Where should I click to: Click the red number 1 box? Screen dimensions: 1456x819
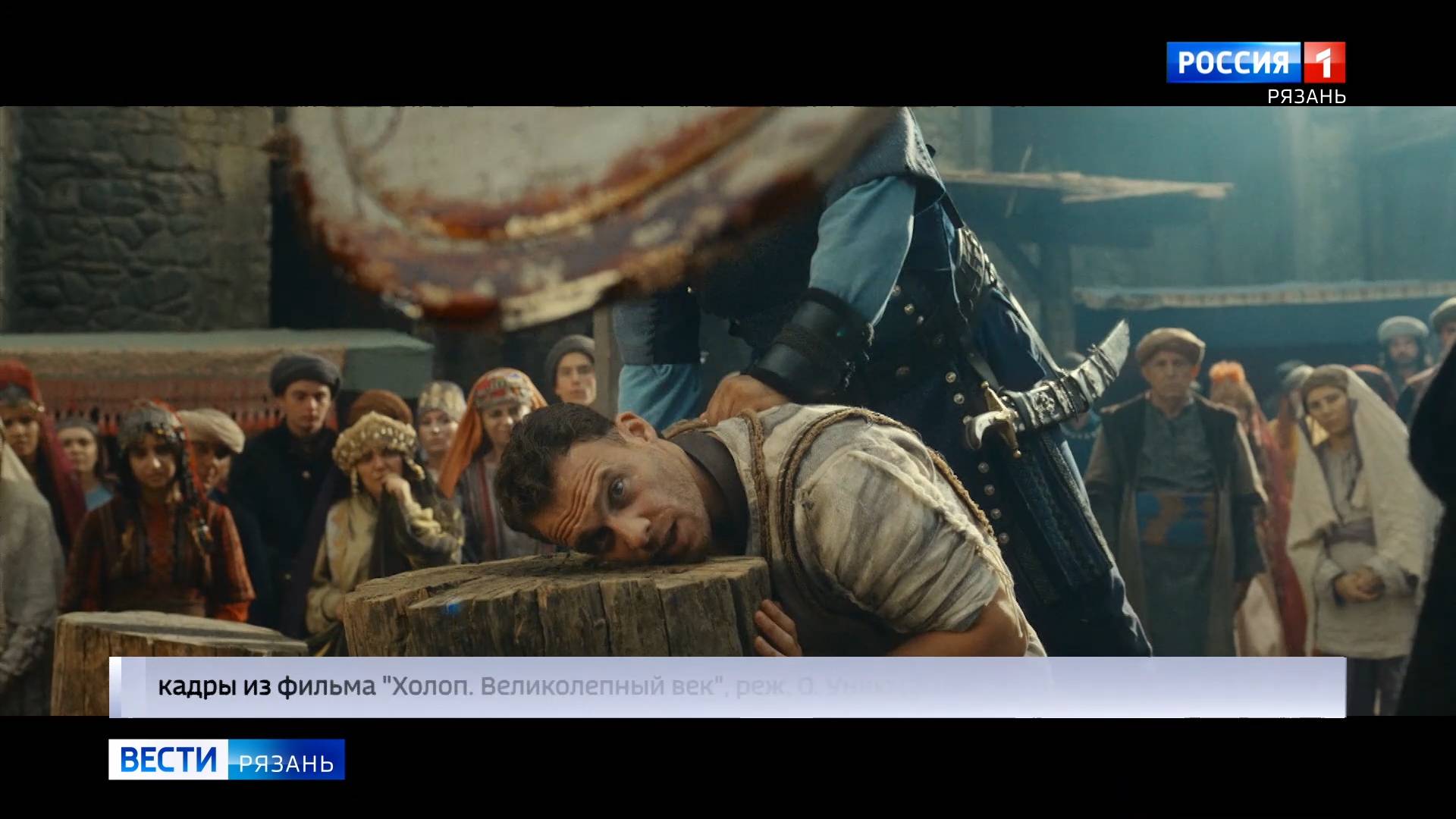(x=1324, y=62)
